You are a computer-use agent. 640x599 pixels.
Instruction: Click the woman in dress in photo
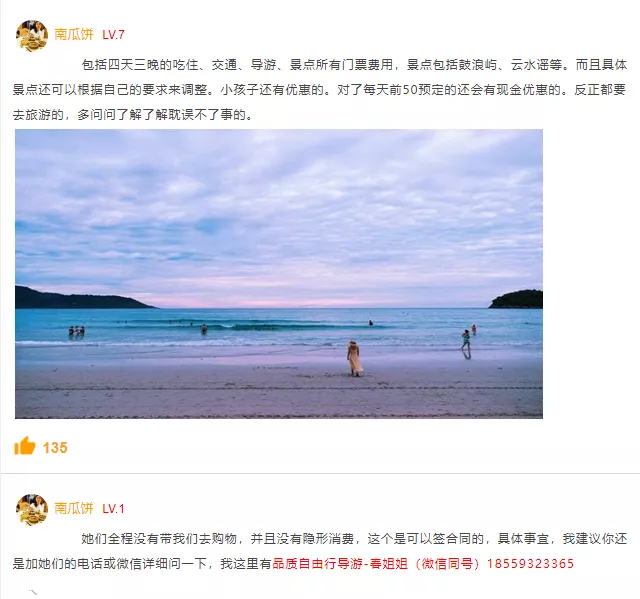click(x=354, y=358)
